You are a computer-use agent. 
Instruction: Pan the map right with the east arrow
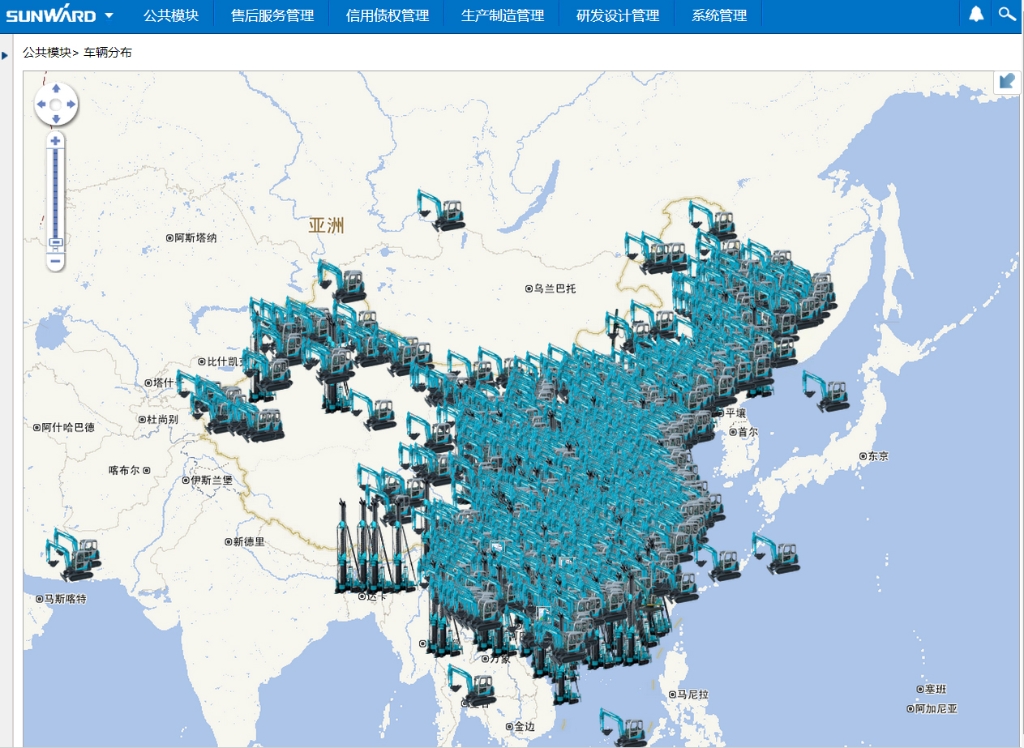click(x=71, y=104)
